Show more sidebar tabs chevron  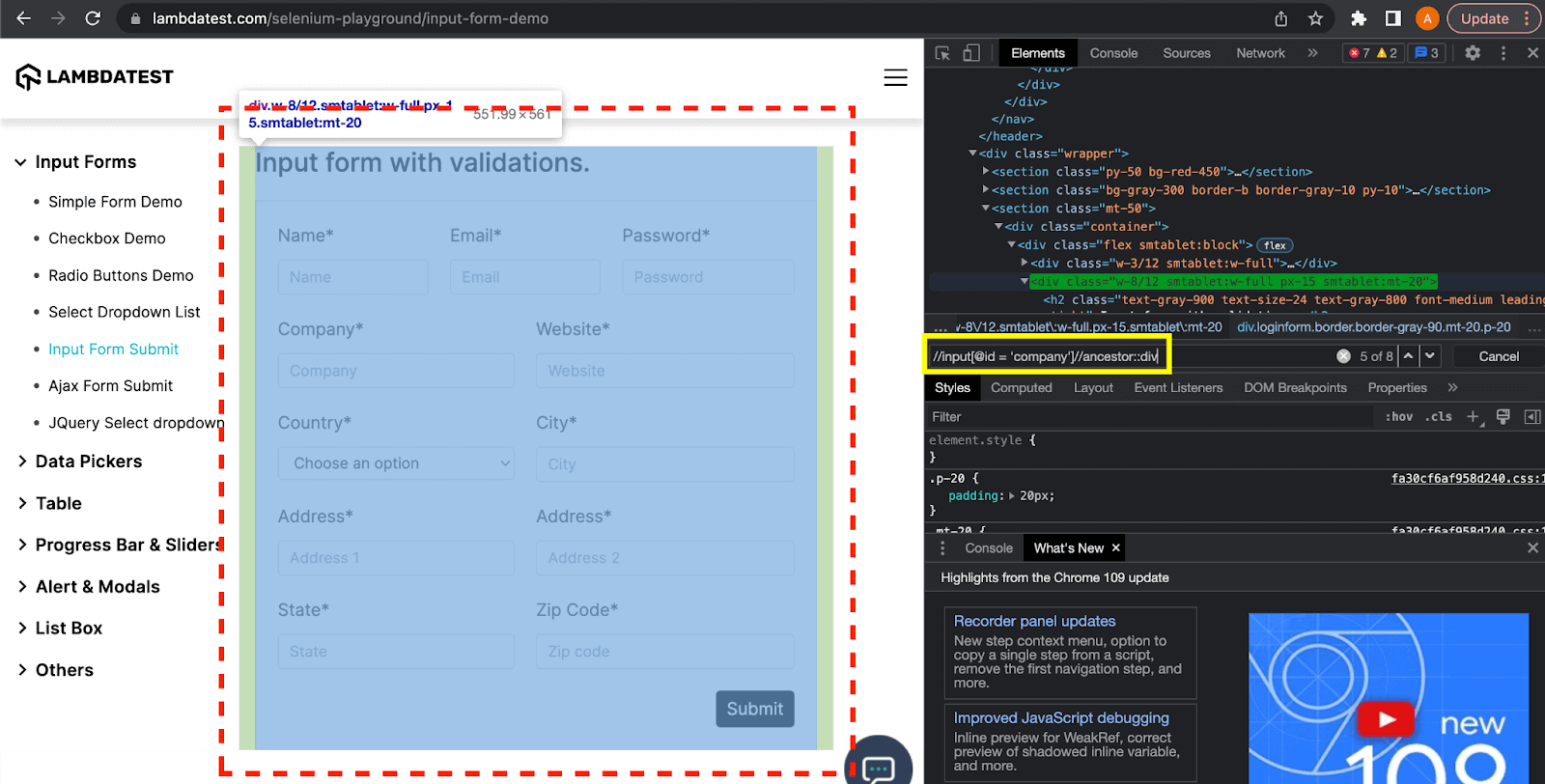coord(1452,387)
